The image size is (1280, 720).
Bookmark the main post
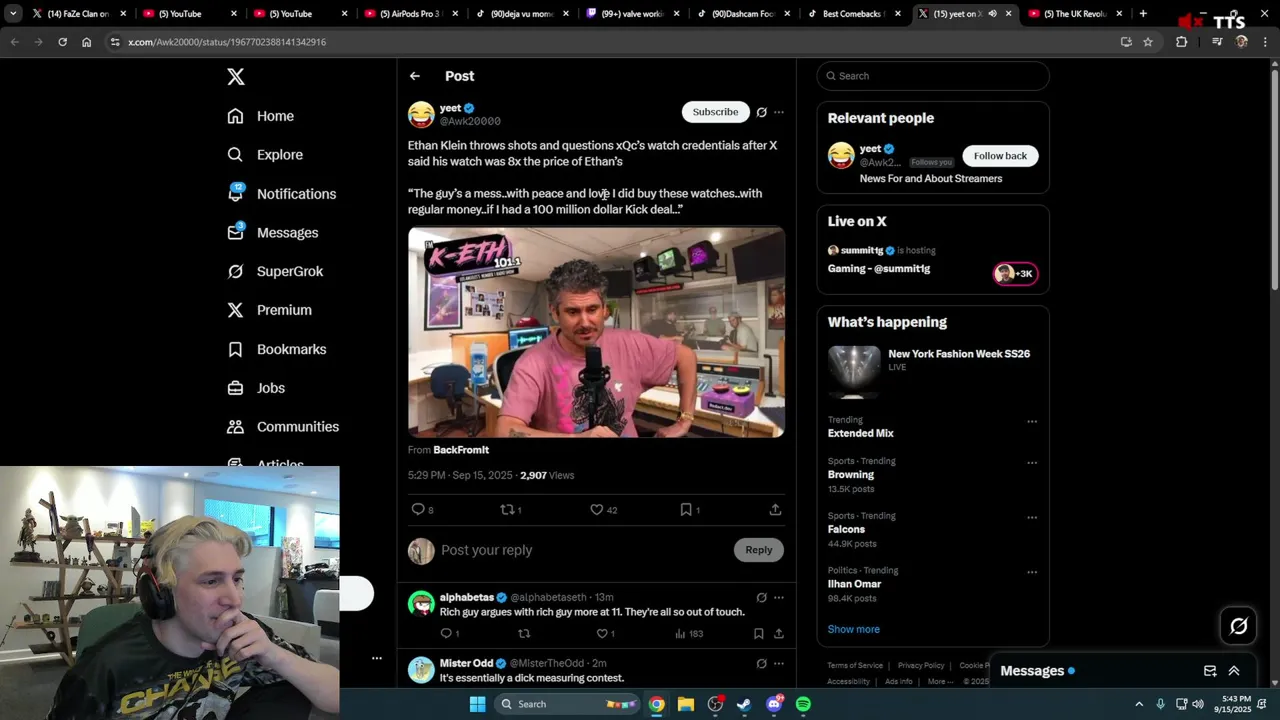tap(686, 510)
